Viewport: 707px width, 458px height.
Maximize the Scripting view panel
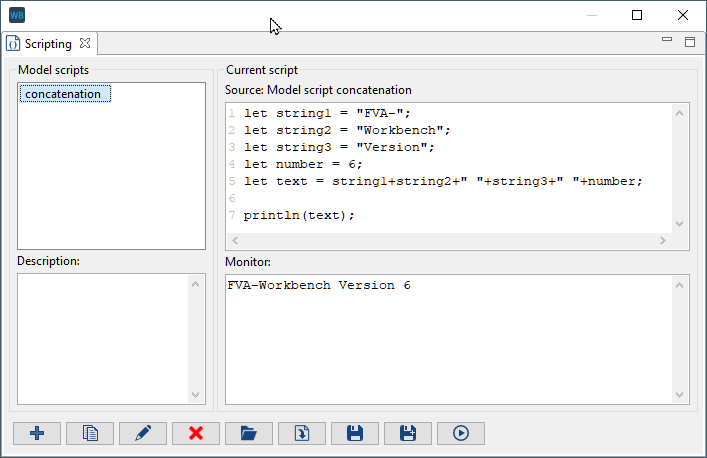coord(689,41)
